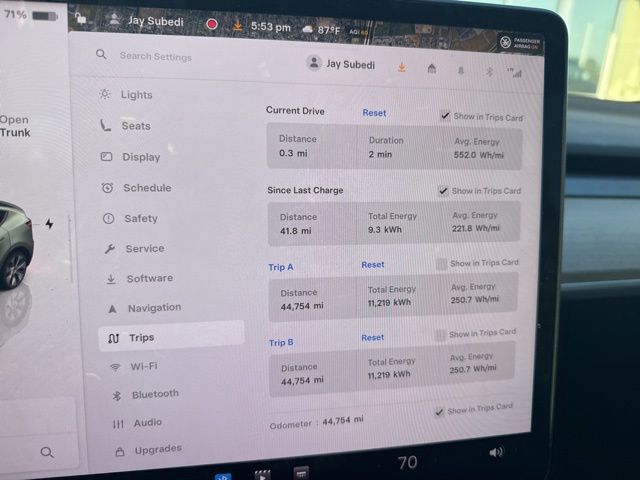This screenshot has height=480, width=640.
Task: Select the Wi-Fi menu item
Action: pyautogui.click(x=143, y=366)
